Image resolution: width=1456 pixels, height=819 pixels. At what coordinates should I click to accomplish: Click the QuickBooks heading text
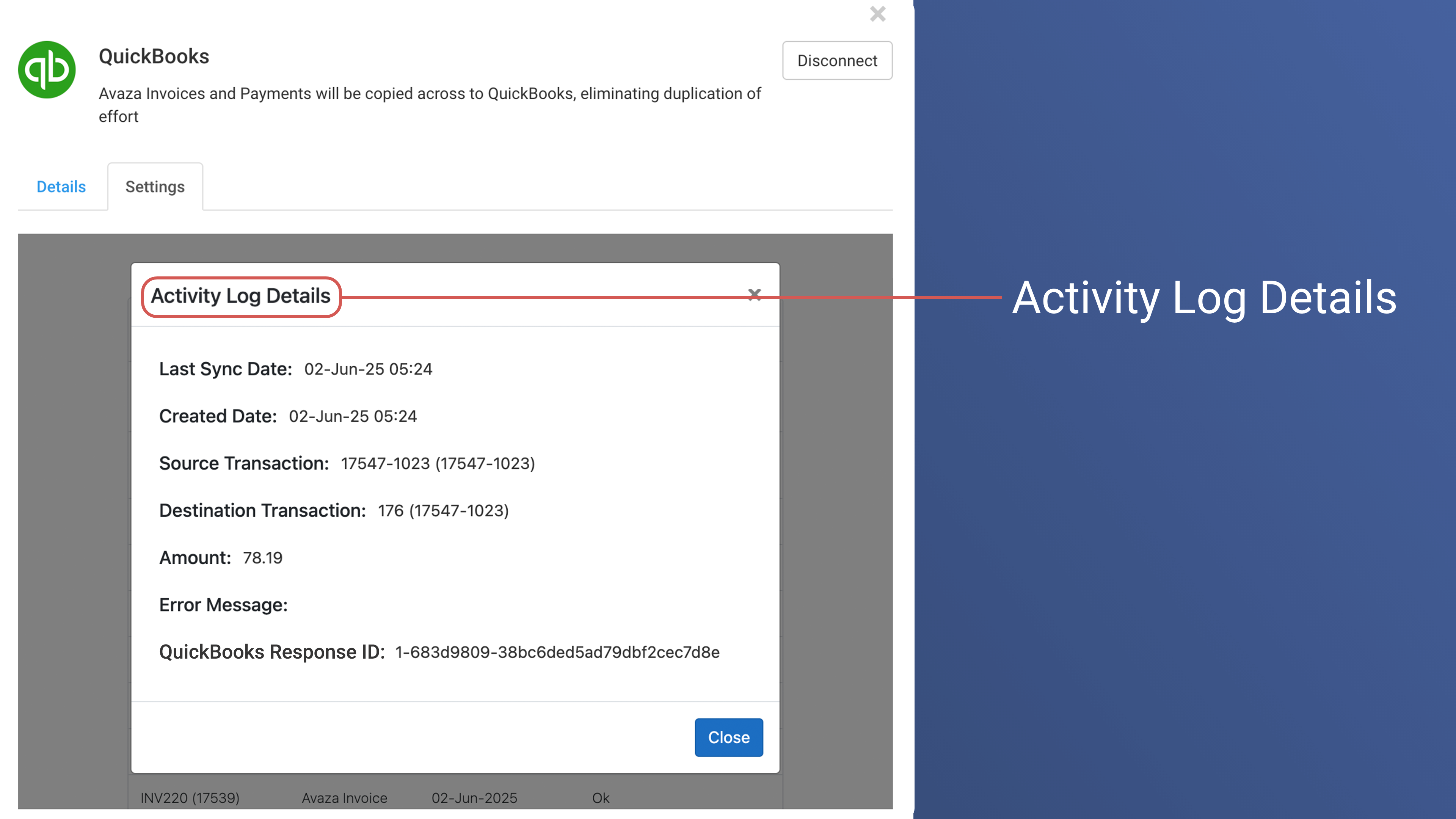[154, 56]
